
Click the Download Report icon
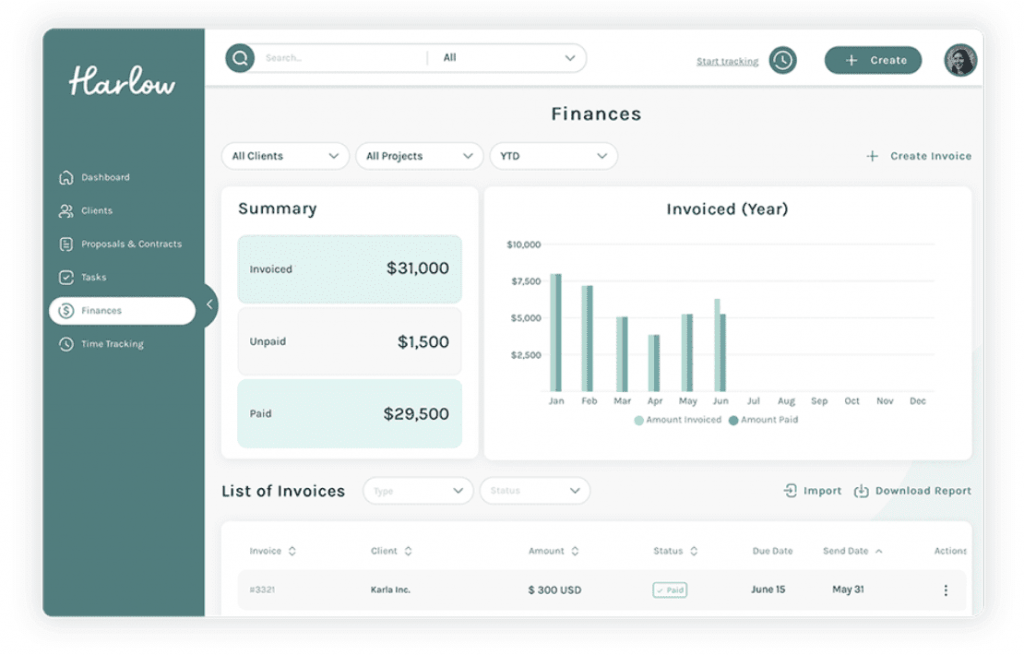(861, 491)
